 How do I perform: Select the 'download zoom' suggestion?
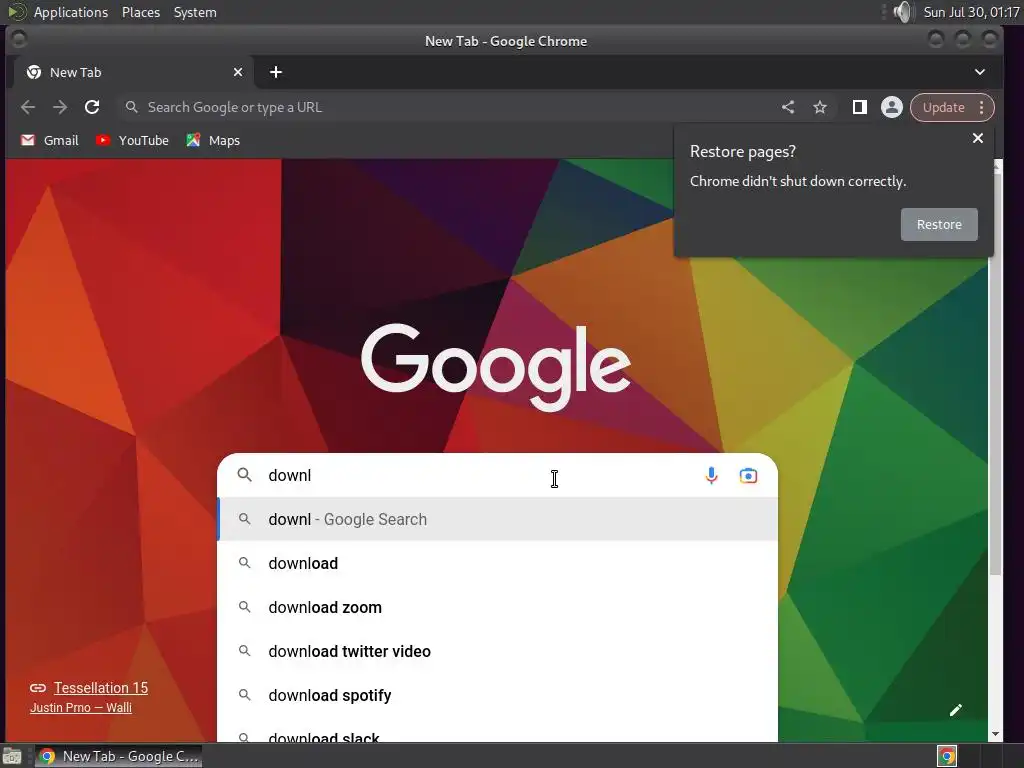497,607
